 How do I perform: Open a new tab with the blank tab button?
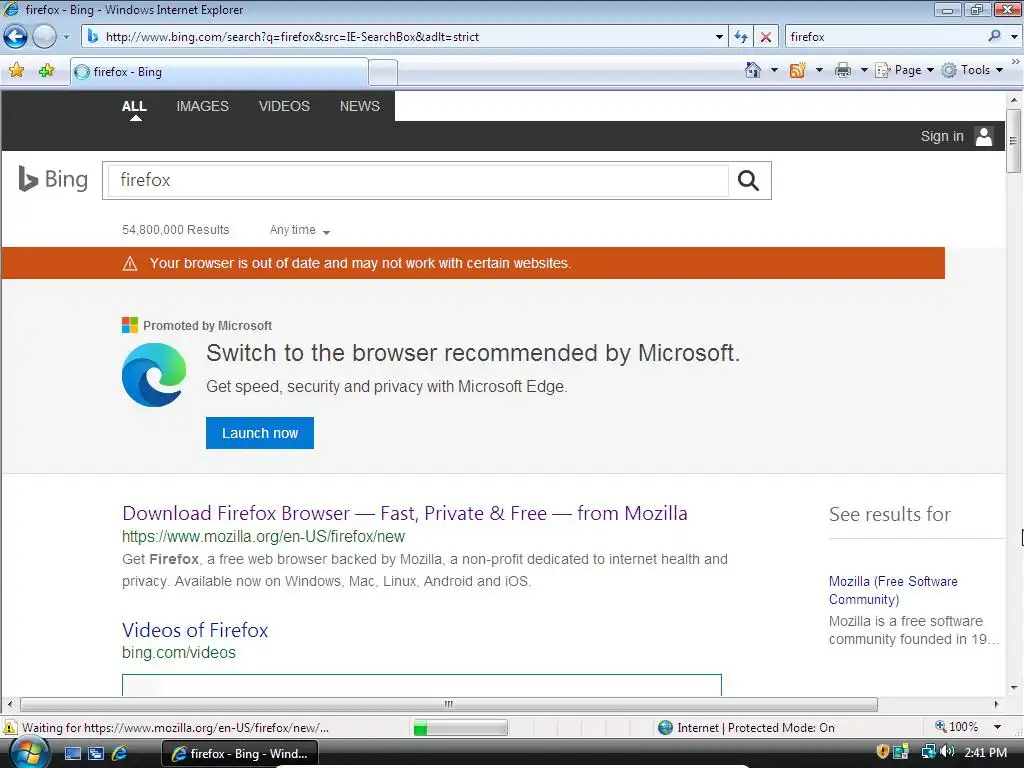click(383, 72)
